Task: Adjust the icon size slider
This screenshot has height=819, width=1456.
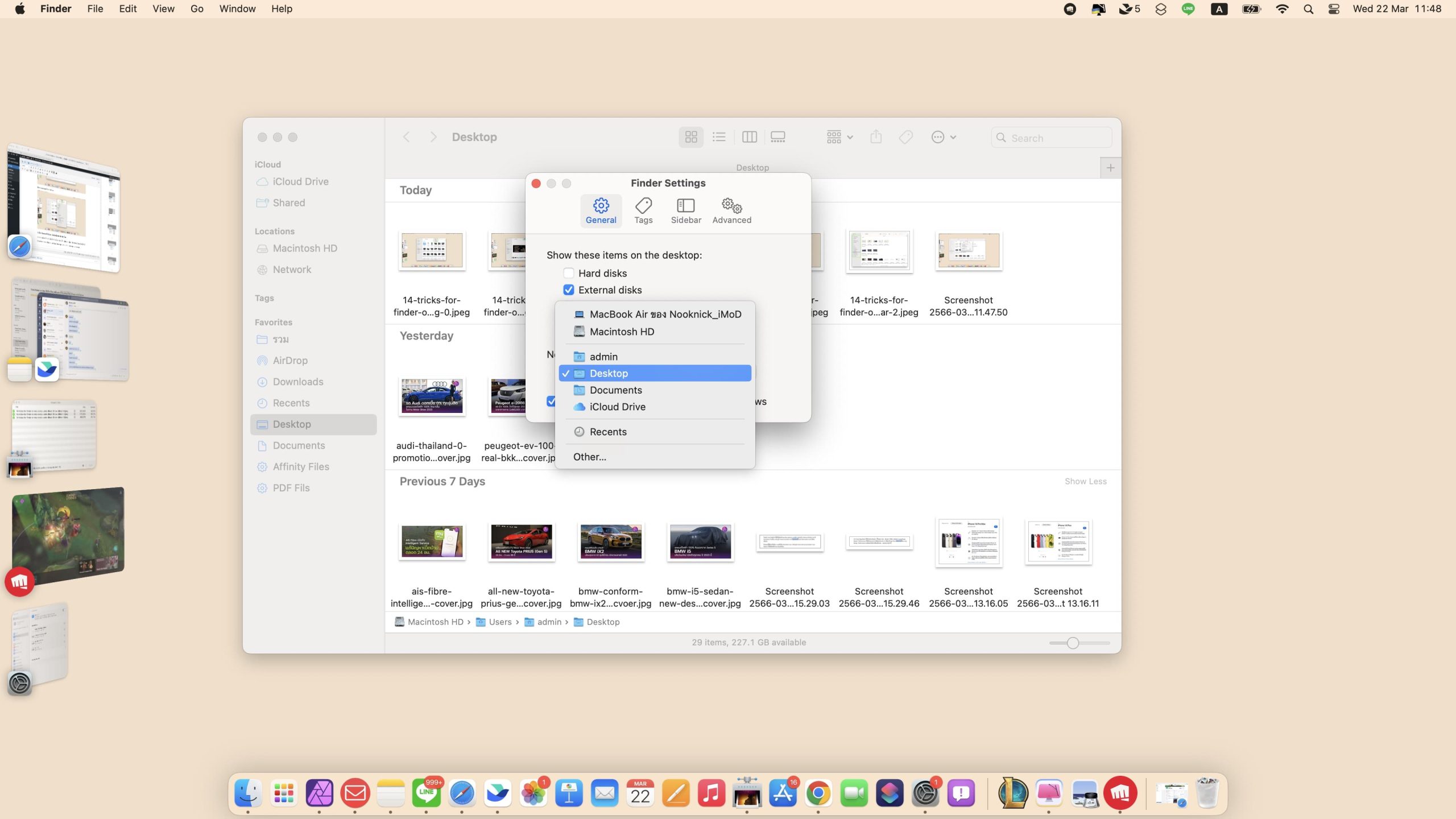Action: coord(1073,643)
